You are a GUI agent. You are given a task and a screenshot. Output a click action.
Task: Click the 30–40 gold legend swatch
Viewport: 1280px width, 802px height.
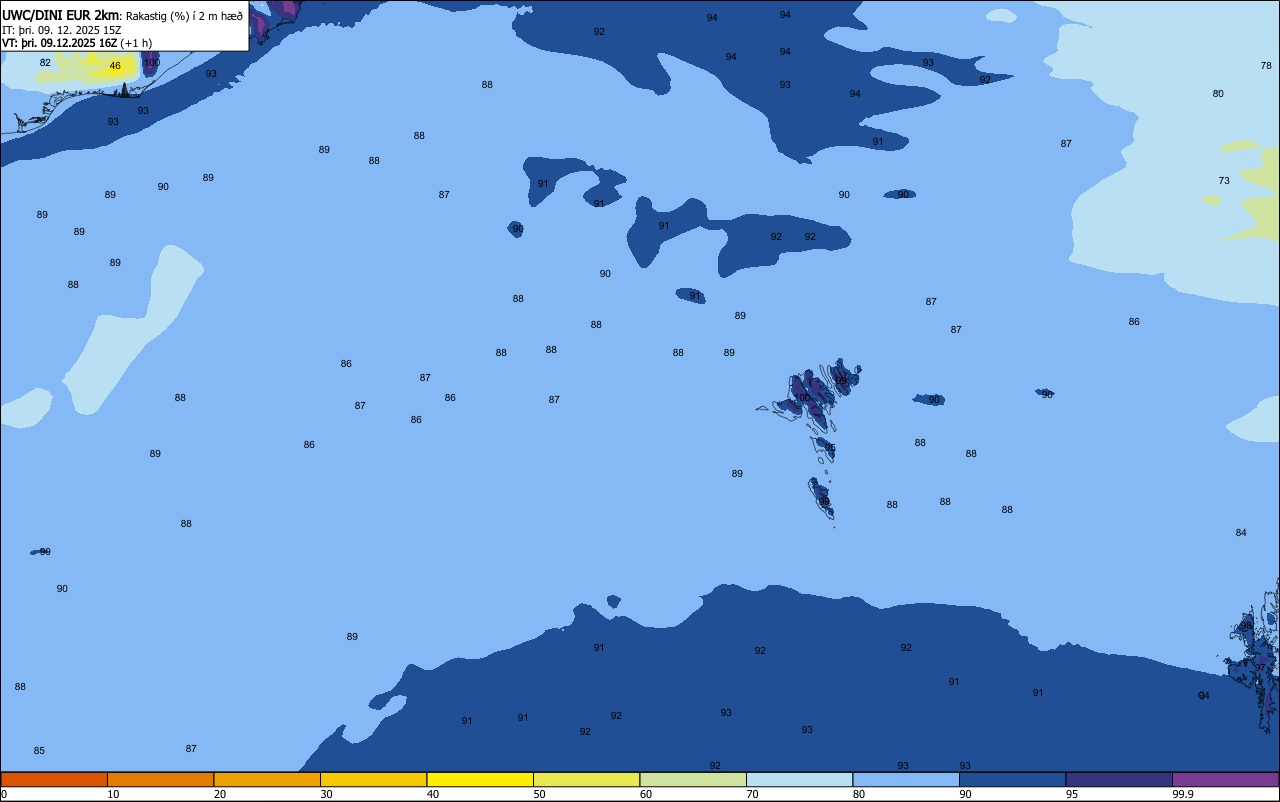click(373, 779)
